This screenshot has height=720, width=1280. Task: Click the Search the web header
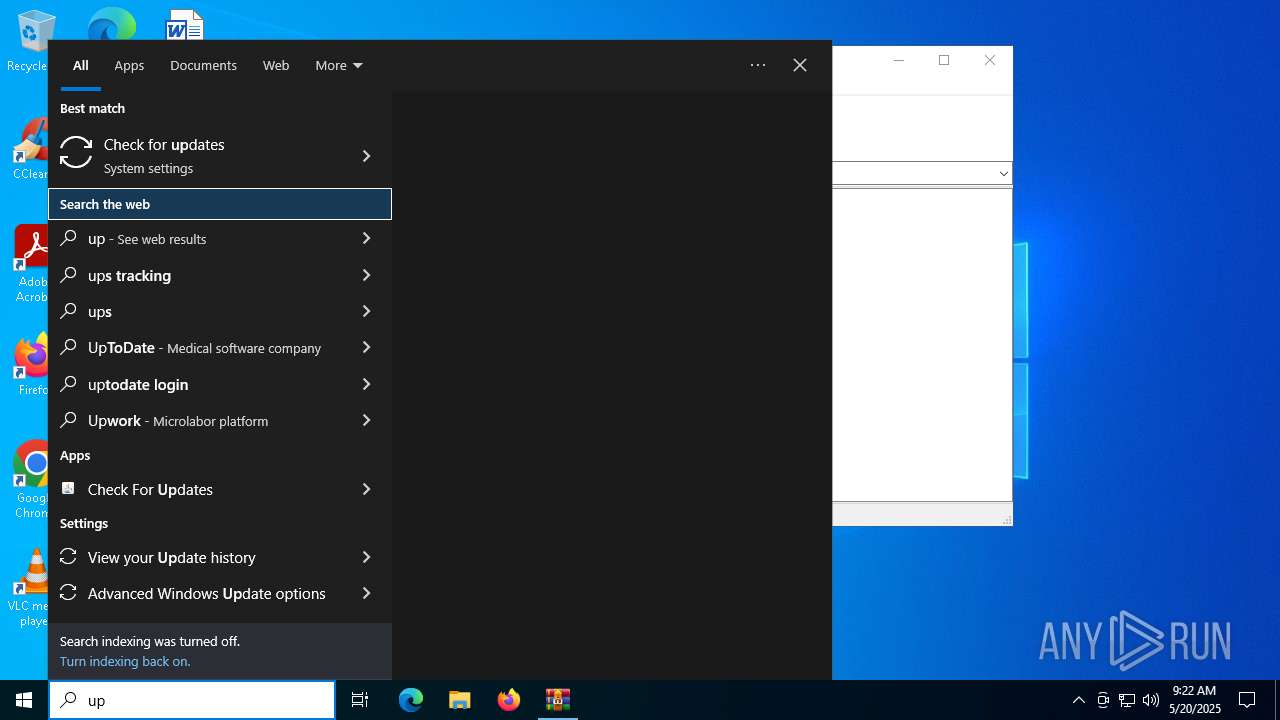coord(220,204)
